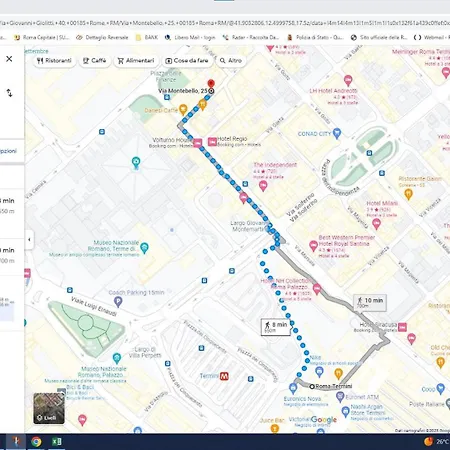
Task: Filter map by Alimentari
Action: coord(136,61)
